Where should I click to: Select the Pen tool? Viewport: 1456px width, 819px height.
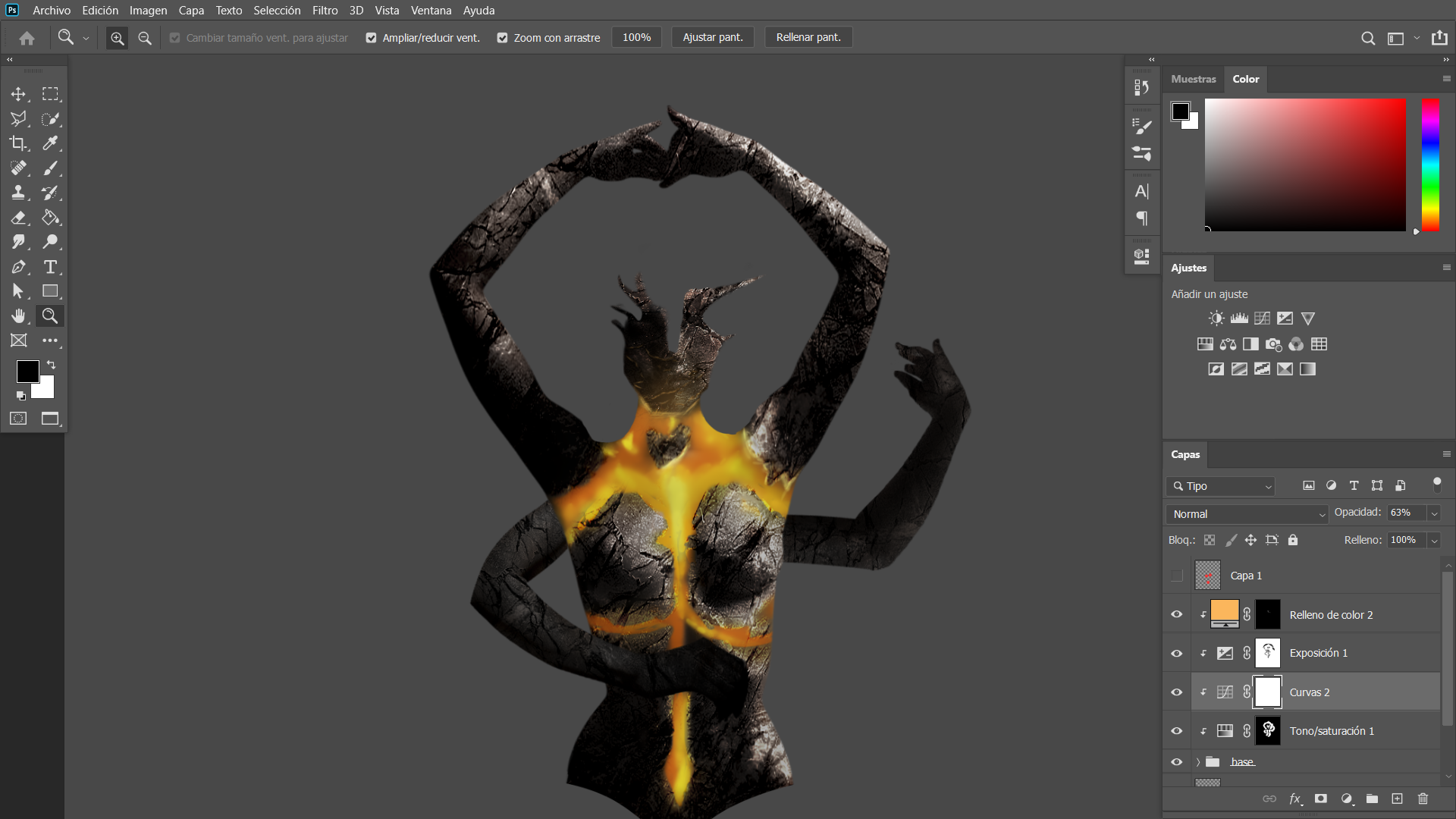pos(18,267)
